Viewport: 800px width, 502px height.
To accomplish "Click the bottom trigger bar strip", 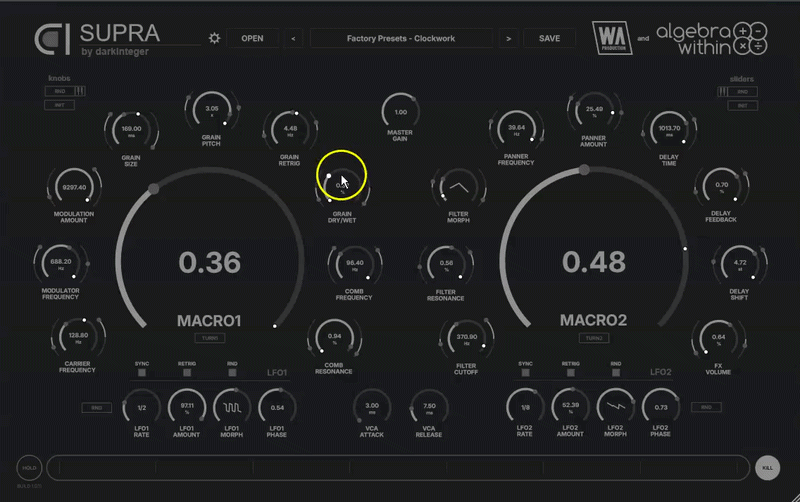I will (398, 468).
